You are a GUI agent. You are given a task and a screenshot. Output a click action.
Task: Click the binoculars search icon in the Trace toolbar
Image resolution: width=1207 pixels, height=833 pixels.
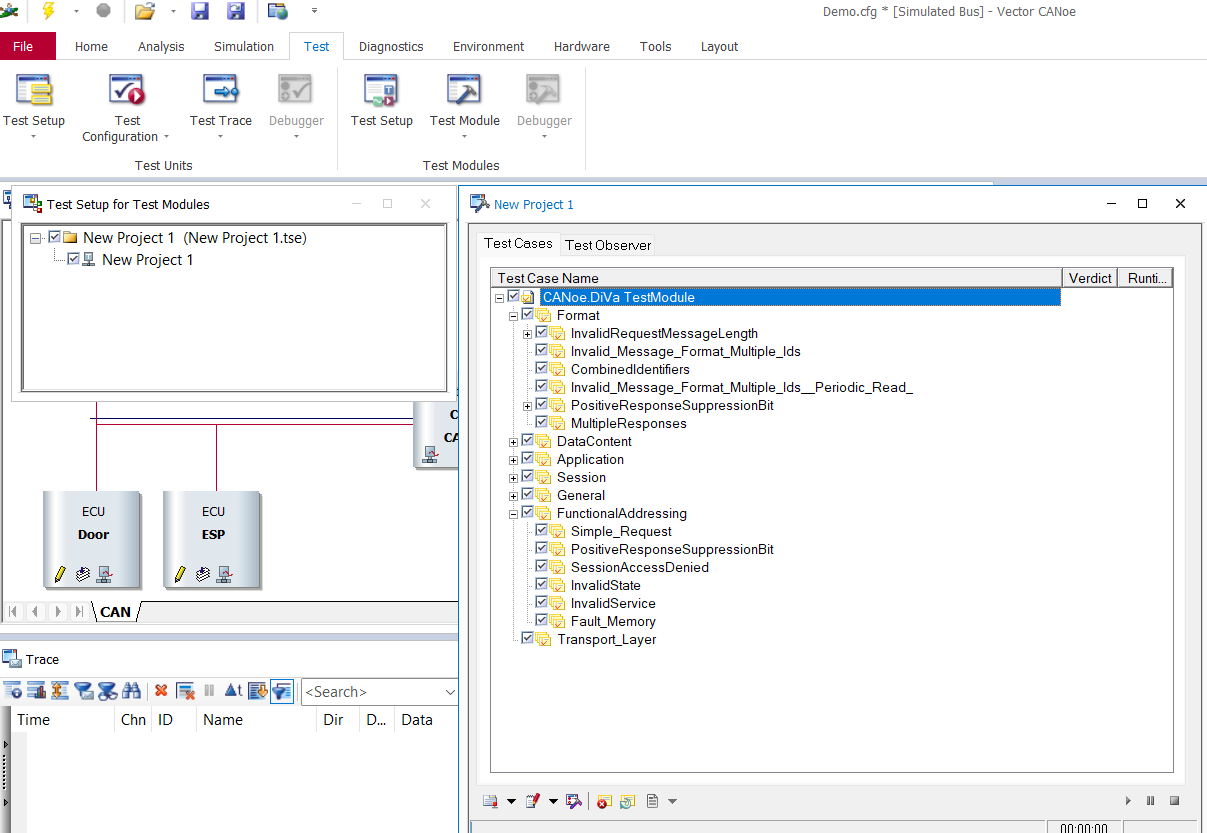click(131, 690)
